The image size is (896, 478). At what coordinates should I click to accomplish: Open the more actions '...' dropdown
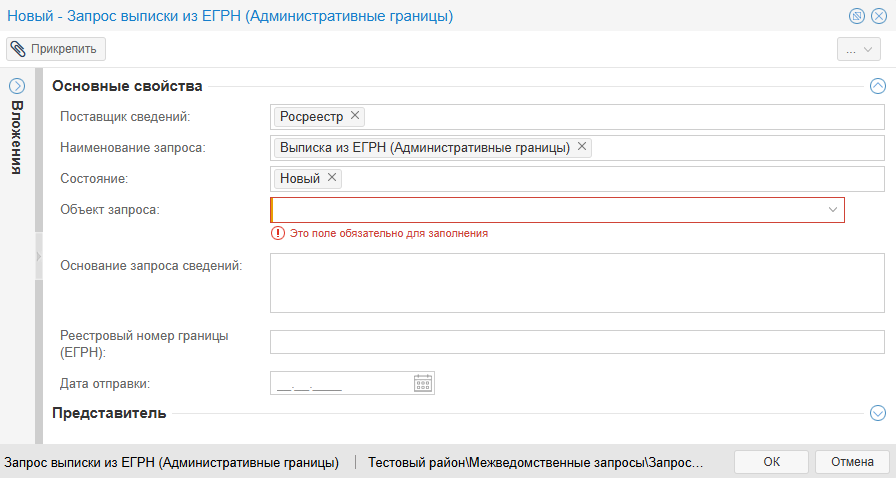point(859,49)
